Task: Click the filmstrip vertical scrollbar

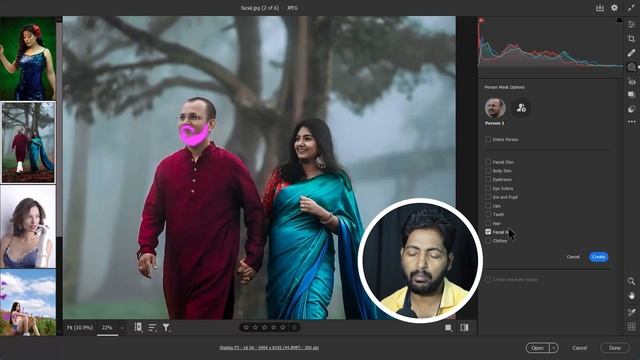Action: click(x=59, y=129)
